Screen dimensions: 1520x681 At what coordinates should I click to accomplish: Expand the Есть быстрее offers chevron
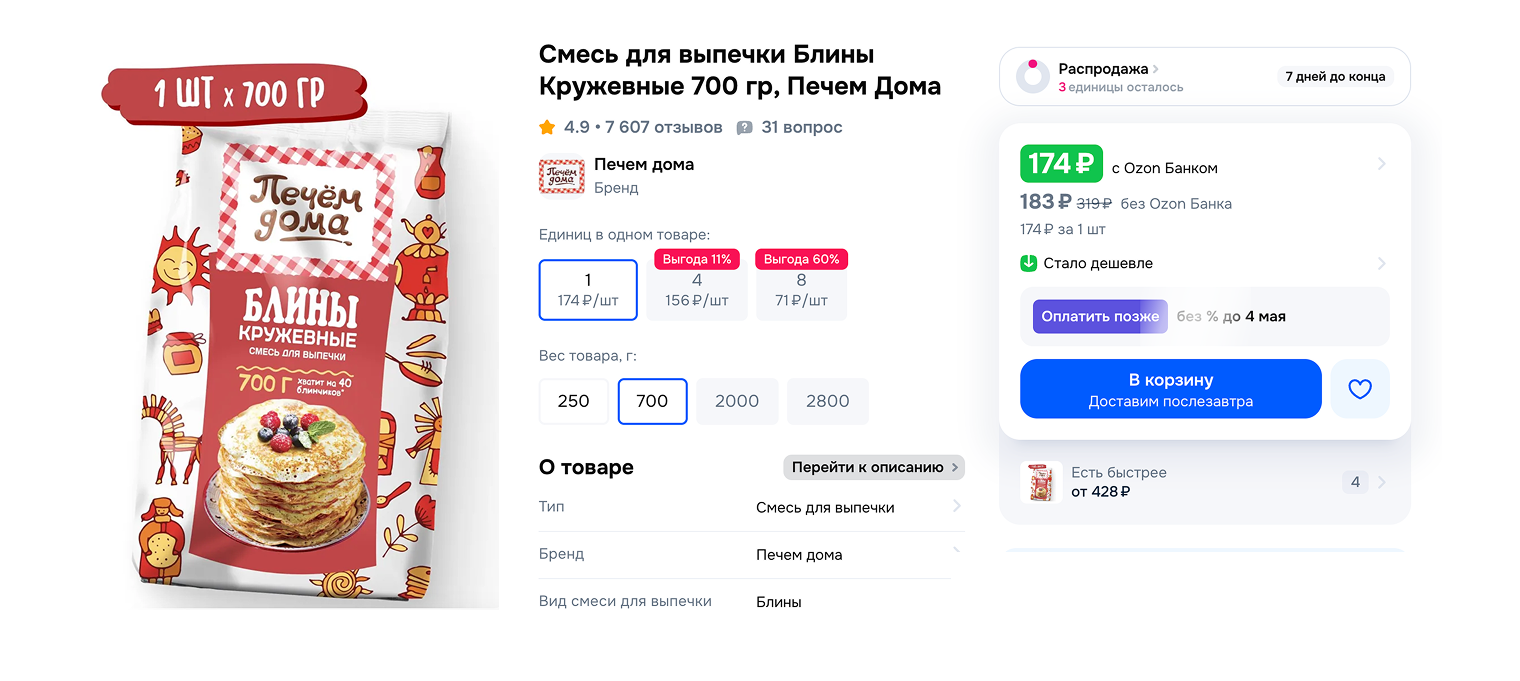(x=1382, y=482)
